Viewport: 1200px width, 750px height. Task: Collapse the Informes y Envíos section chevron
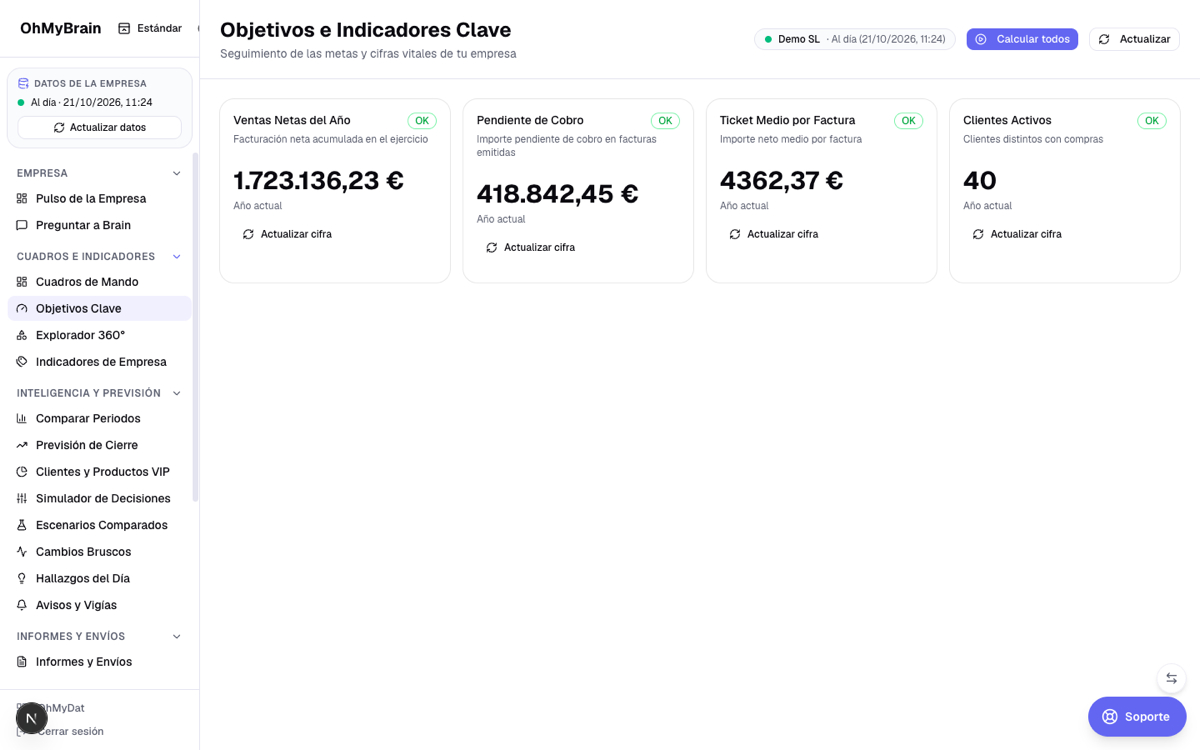point(177,636)
